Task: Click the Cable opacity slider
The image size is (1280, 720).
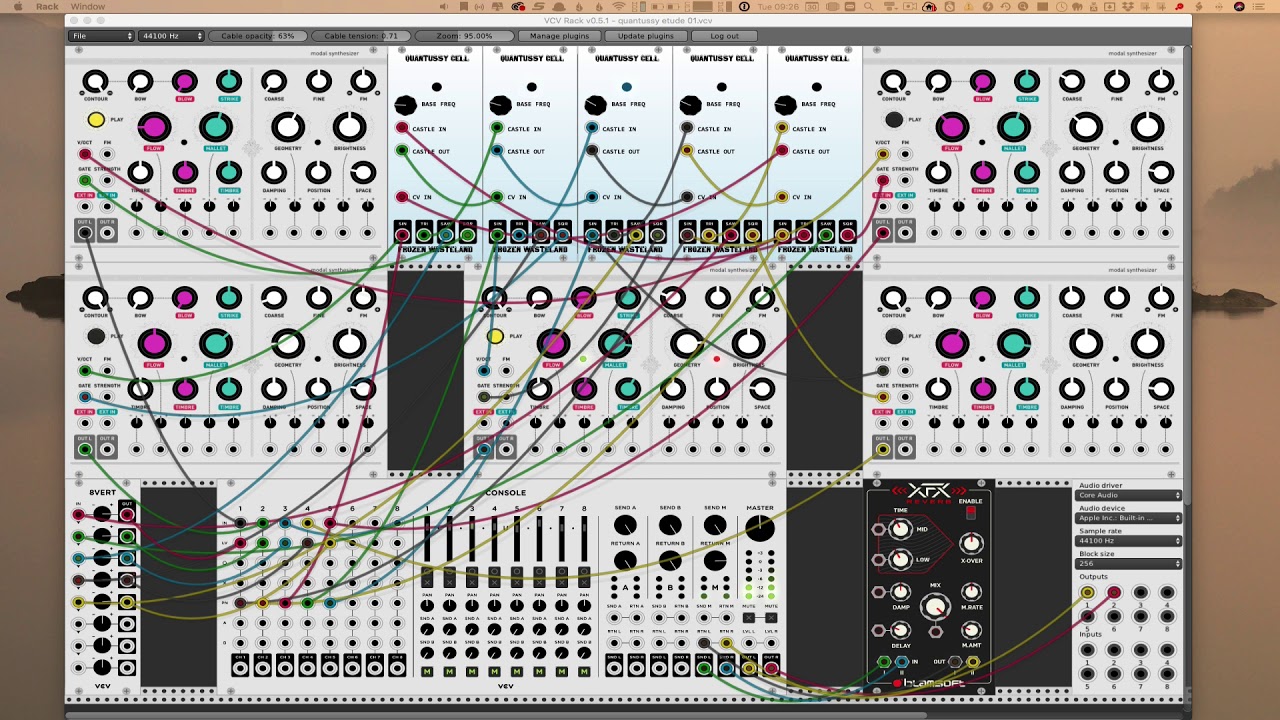Action: pos(257,36)
